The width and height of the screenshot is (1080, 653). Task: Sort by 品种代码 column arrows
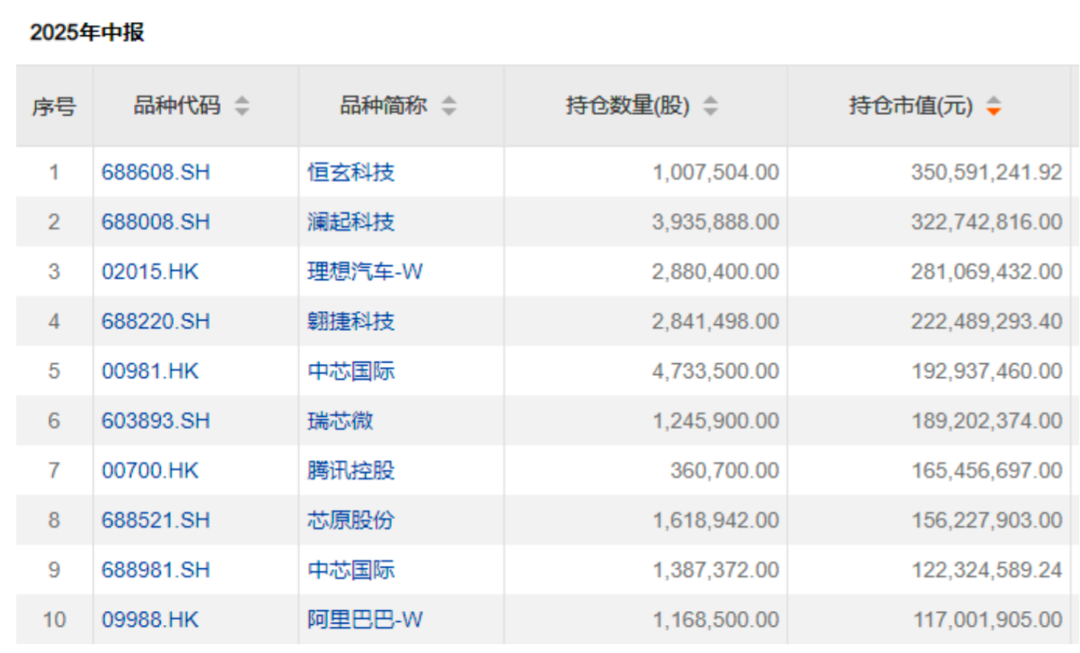[242, 106]
